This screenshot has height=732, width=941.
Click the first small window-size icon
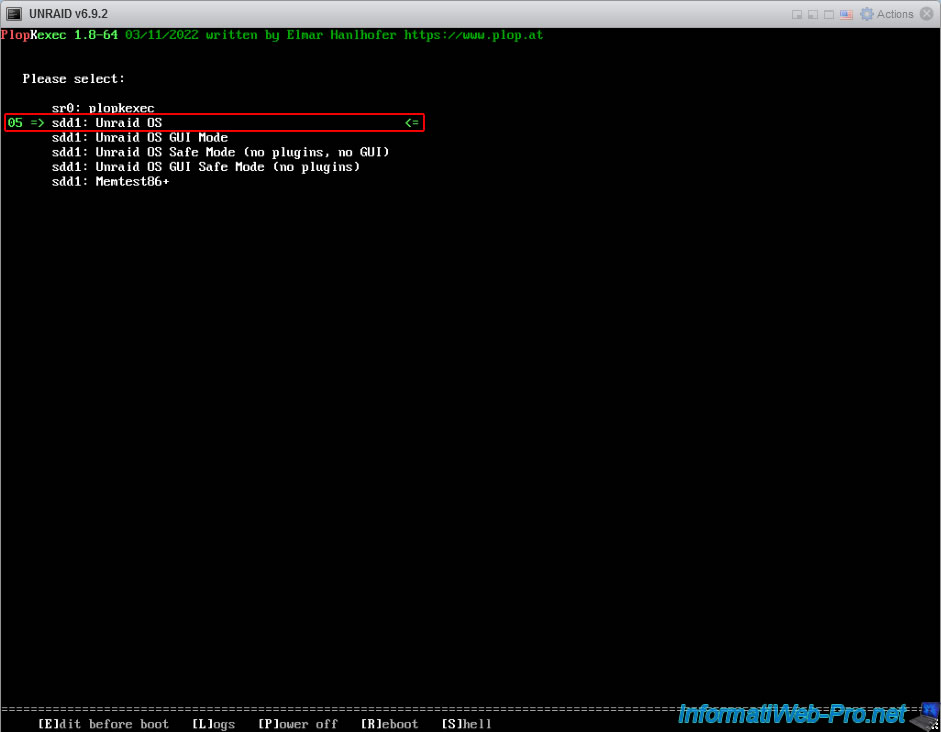(797, 14)
